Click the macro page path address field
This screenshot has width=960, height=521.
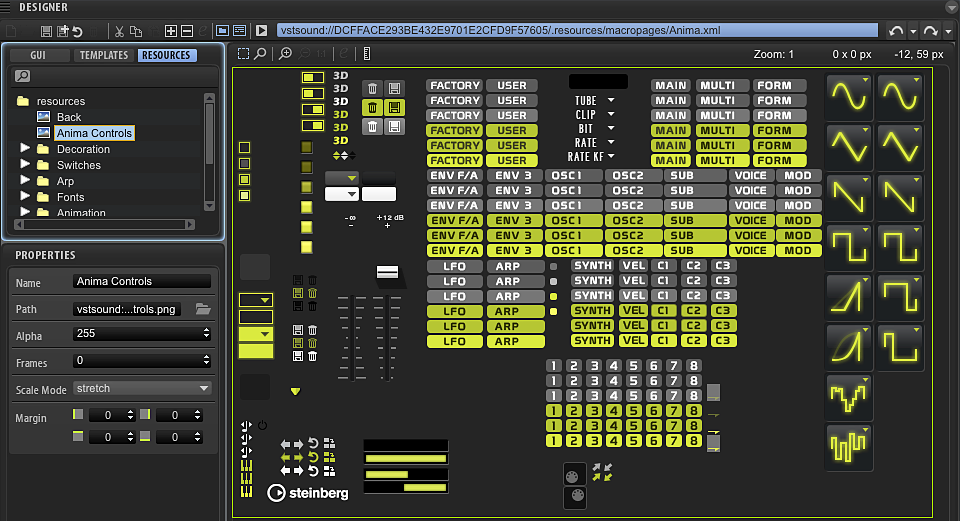click(577, 30)
